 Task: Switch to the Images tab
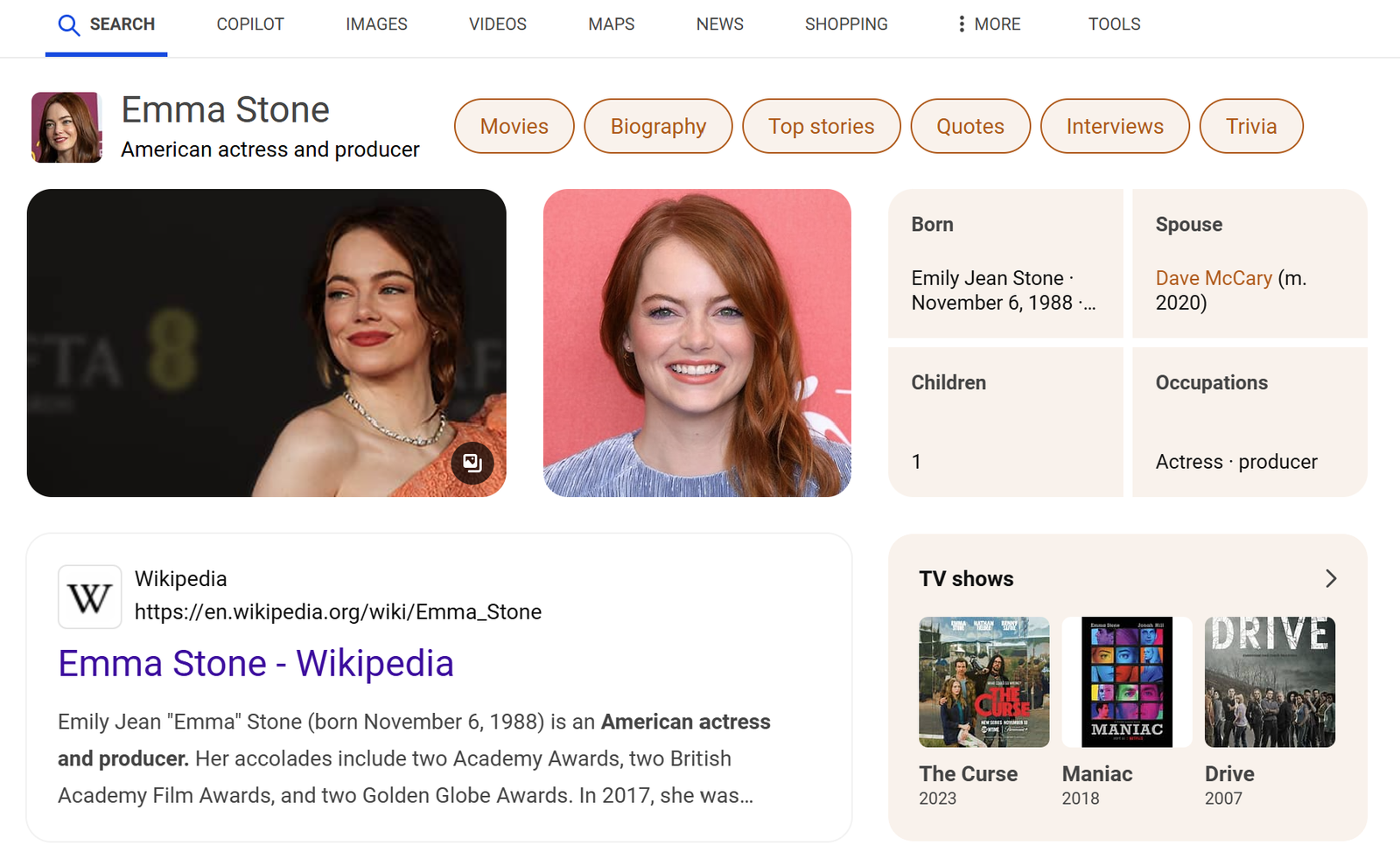(x=376, y=24)
